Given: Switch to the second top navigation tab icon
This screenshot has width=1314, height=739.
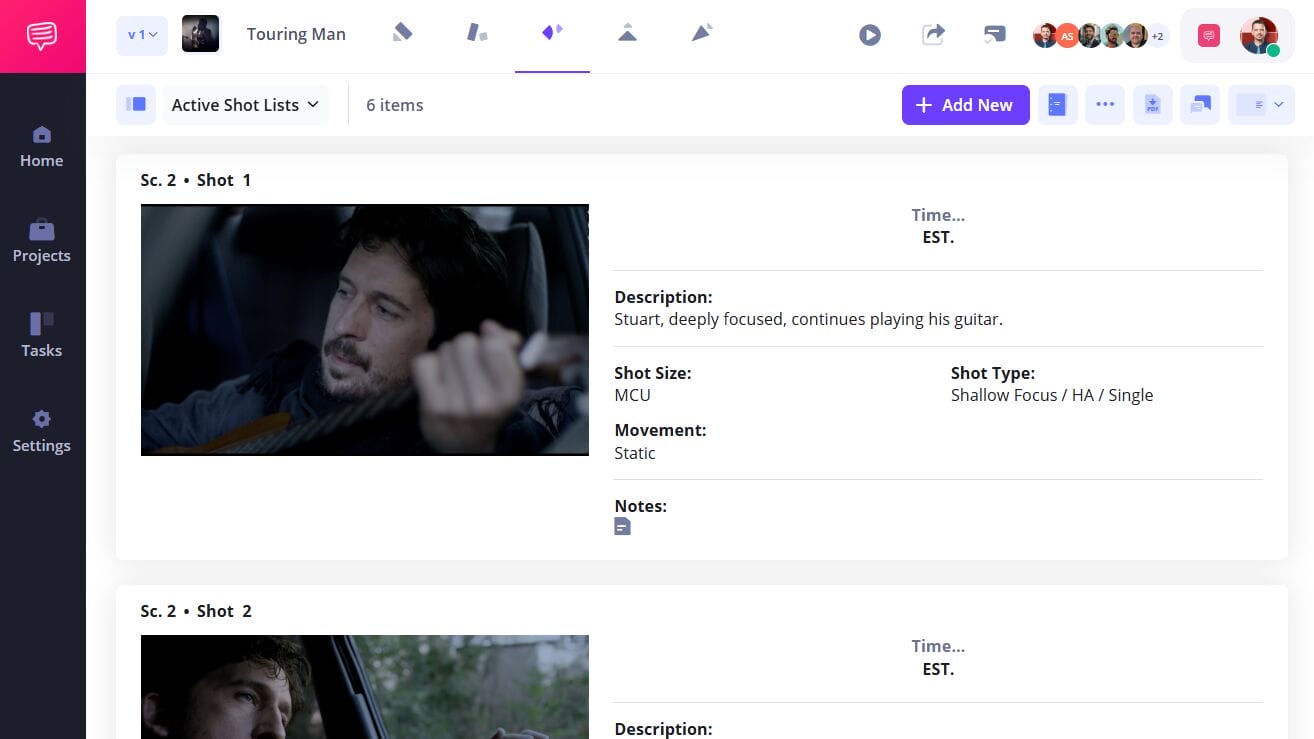Looking at the screenshot, I should coord(477,33).
